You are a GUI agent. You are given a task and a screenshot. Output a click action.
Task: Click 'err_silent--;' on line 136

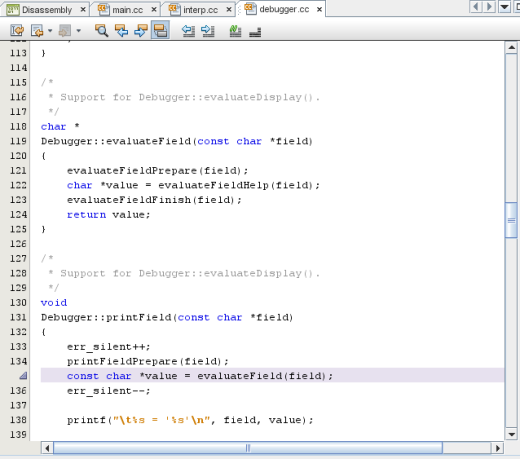109,391
